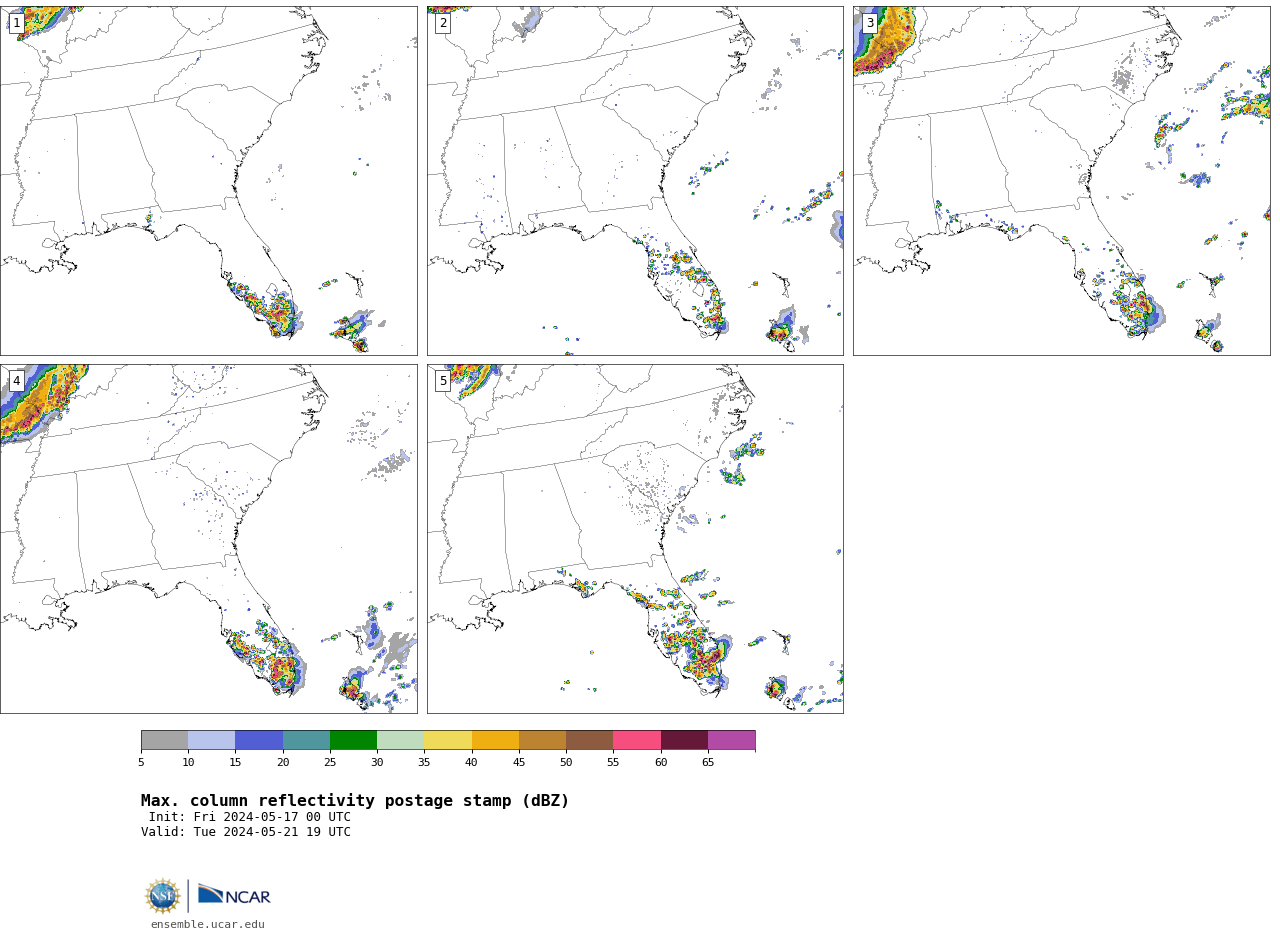The width and height of the screenshot is (1280, 936).
Task: Click the purple 65+ dBZ swatch
Action: click(x=732, y=740)
